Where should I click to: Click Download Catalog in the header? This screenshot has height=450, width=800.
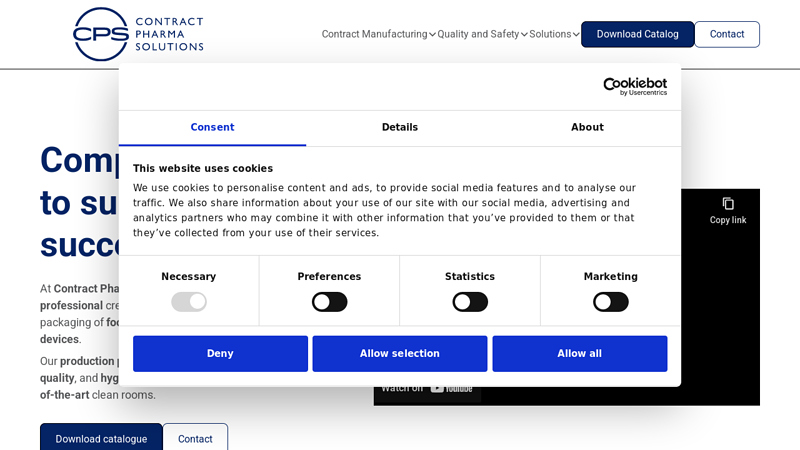638,34
